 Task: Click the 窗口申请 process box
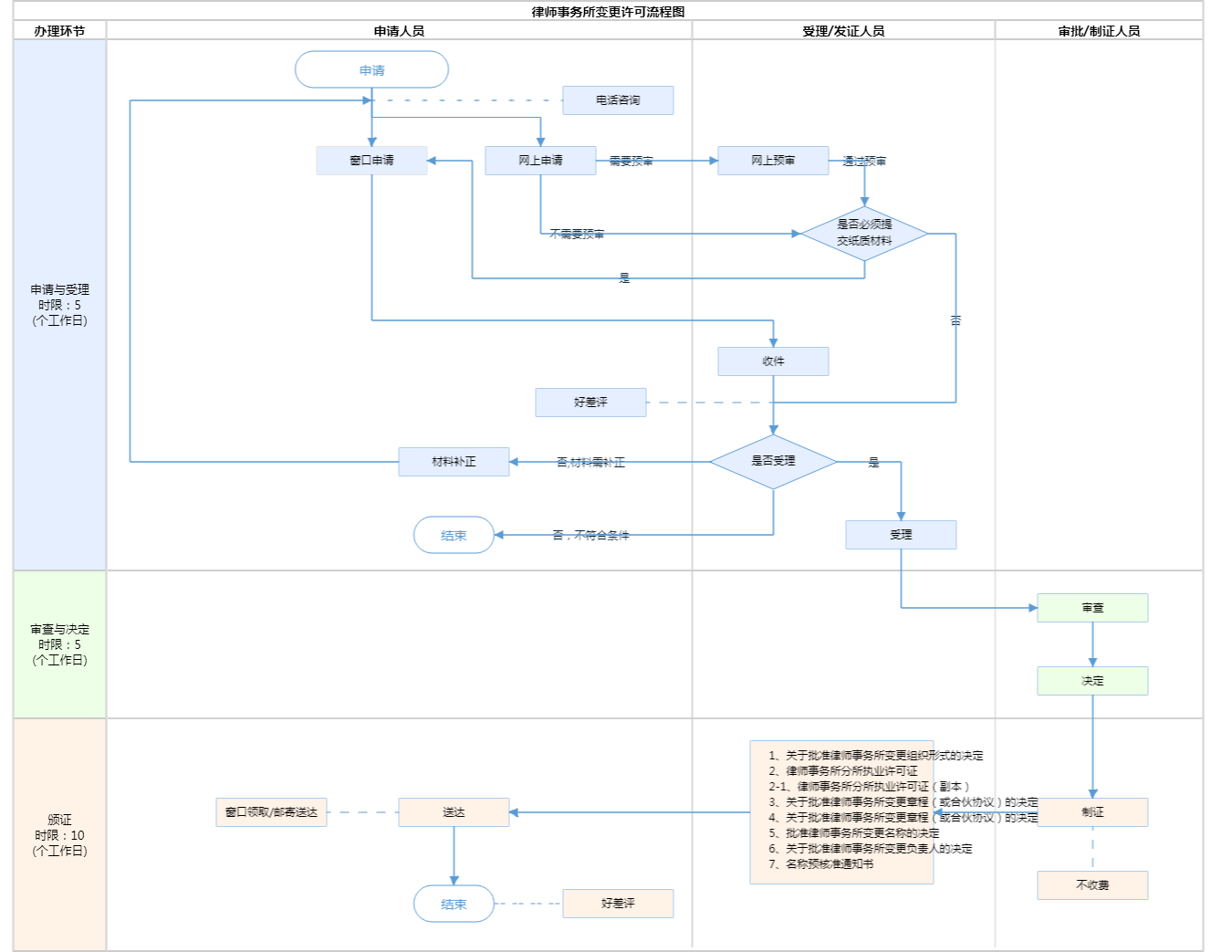click(x=371, y=161)
